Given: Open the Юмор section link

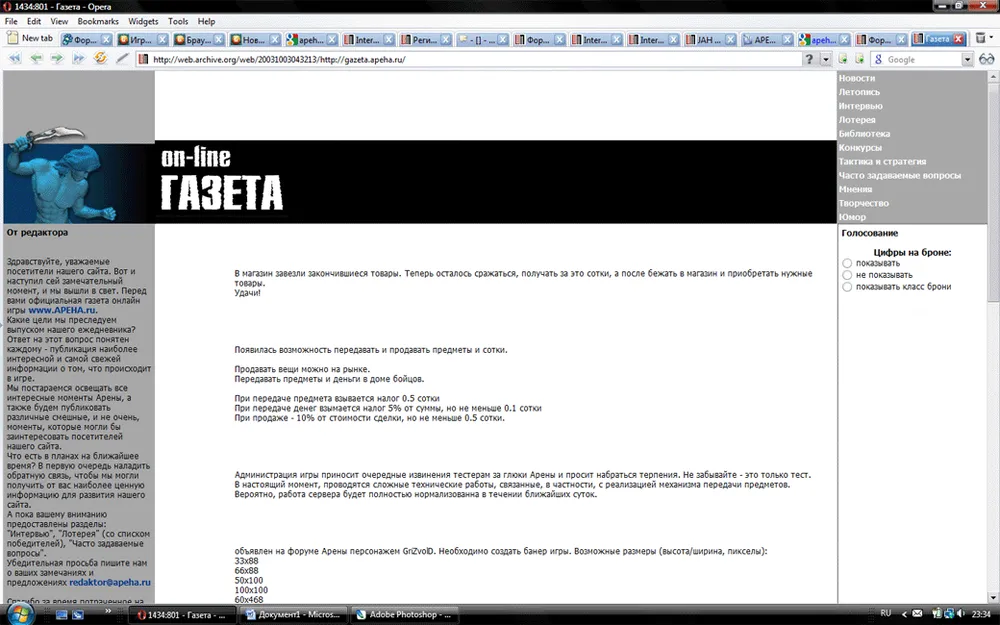Looking at the screenshot, I should [852, 217].
